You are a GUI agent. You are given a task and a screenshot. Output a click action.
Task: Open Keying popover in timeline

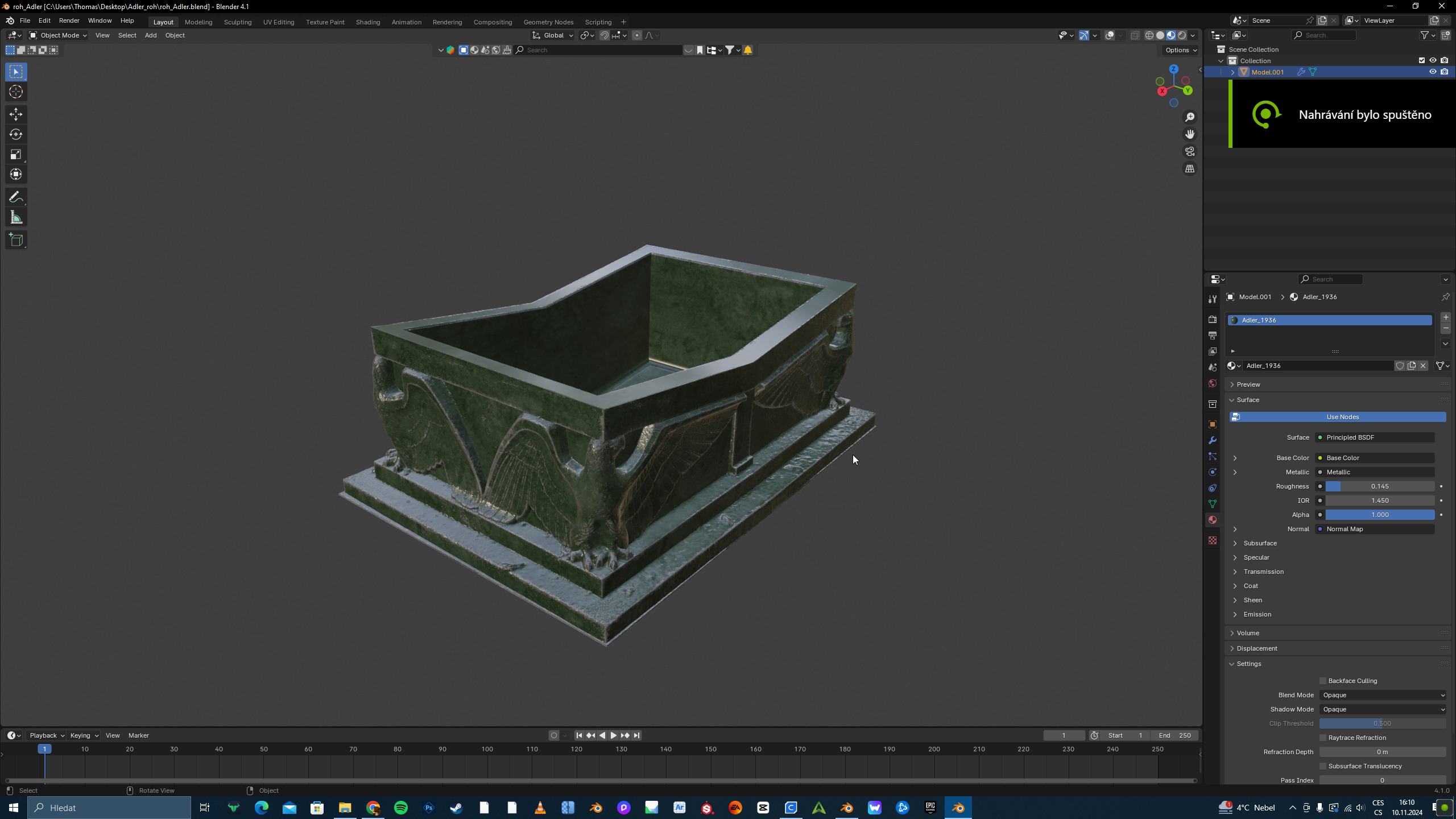pyautogui.click(x=84, y=735)
